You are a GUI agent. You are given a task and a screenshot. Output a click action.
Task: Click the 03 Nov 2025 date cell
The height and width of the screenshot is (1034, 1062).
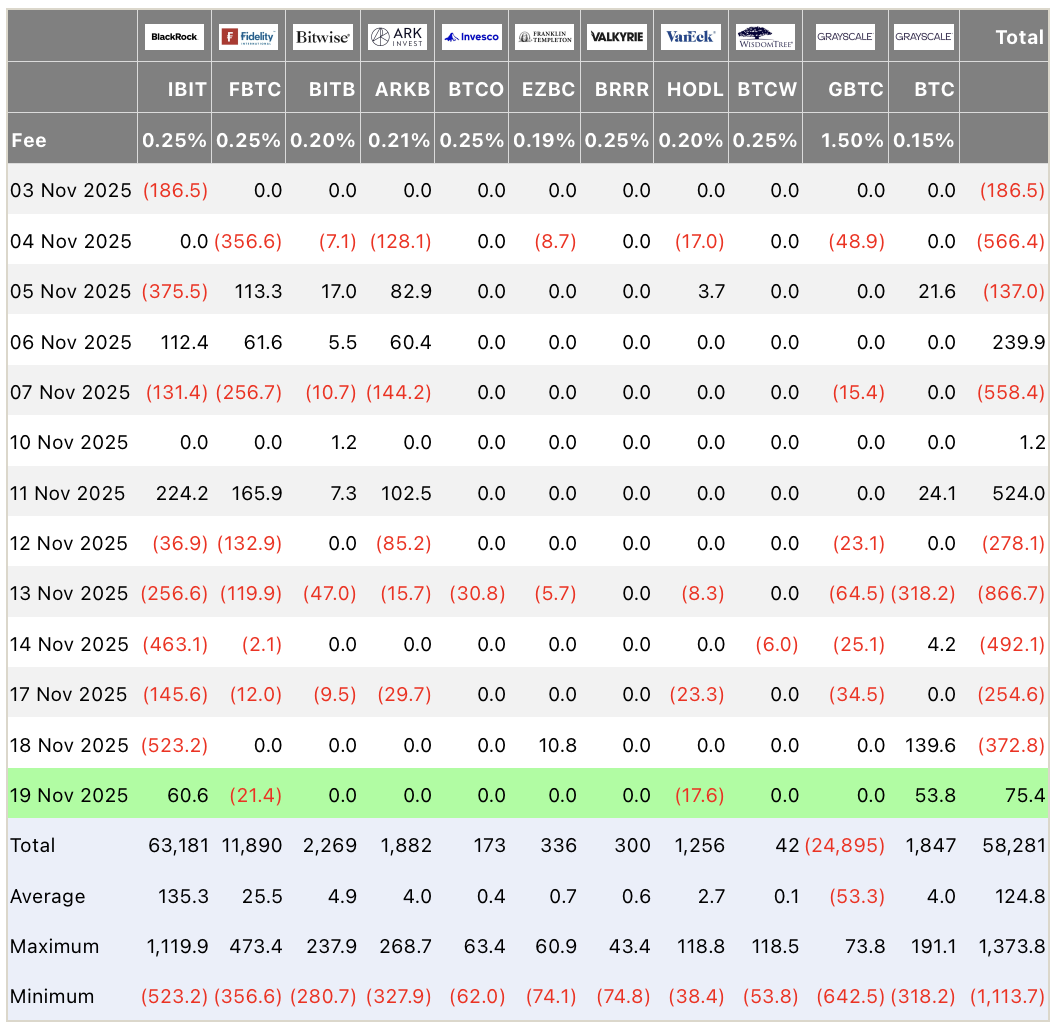pos(70,190)
